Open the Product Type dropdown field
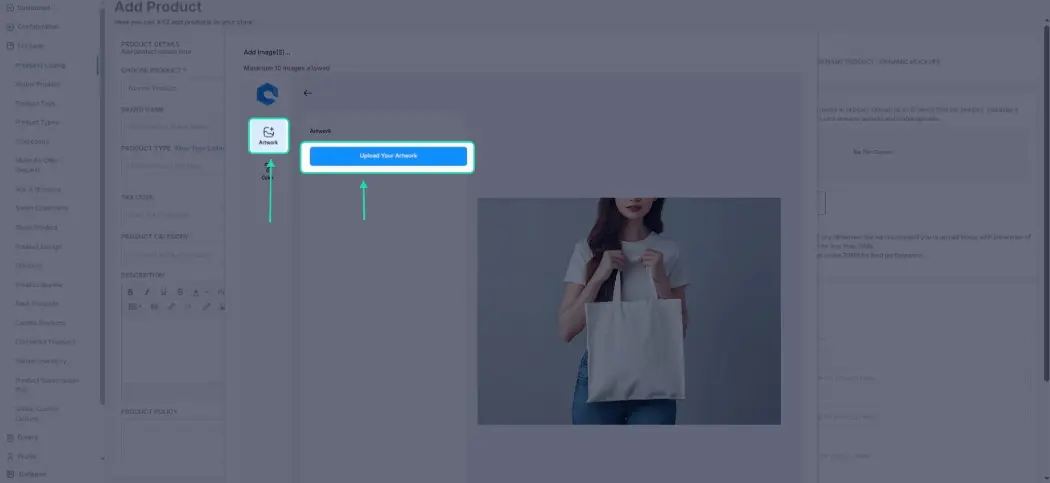 (x=173, y=166)
